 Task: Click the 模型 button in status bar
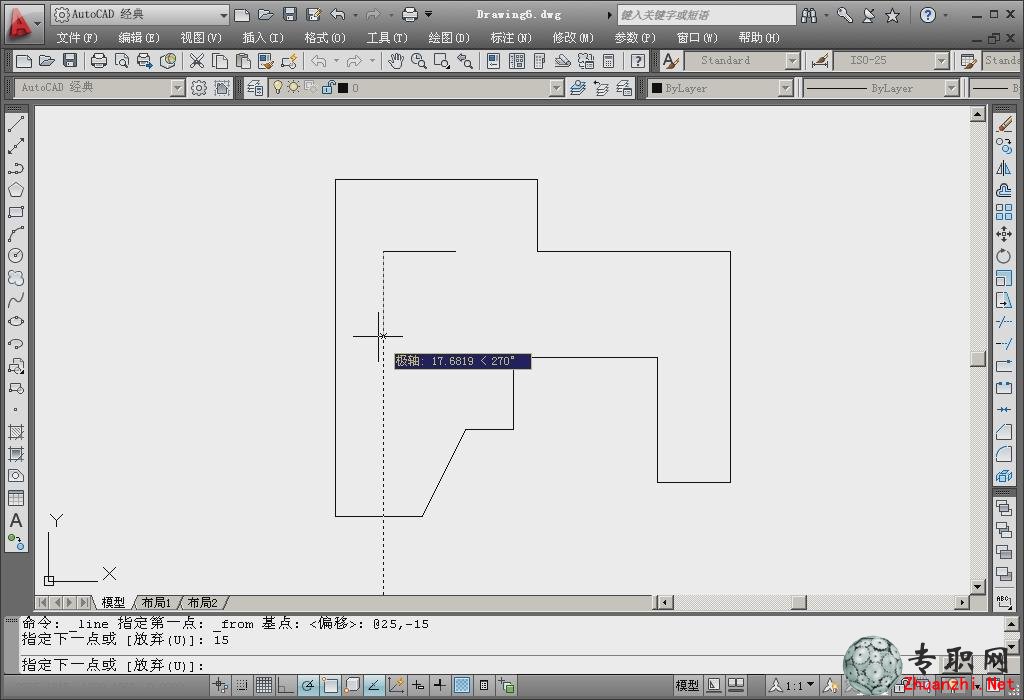(x=686, y=685)
